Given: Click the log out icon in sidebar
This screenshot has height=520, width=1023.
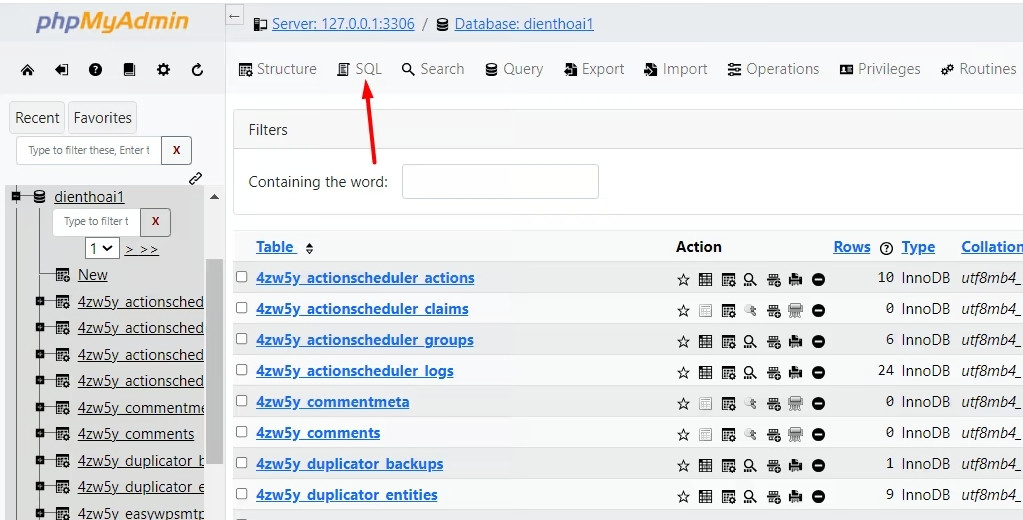Looking at the screenshot, I should tap(61, 70).
